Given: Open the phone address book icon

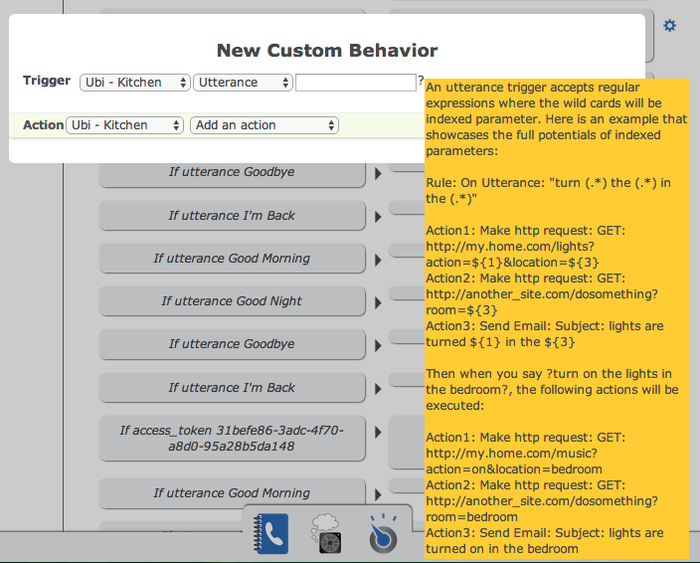Looking at the screenshot, I should click(271, 534).
